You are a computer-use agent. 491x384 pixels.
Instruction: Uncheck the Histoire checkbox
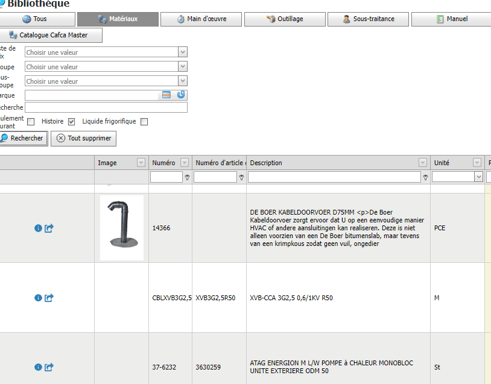pos(71,122)
